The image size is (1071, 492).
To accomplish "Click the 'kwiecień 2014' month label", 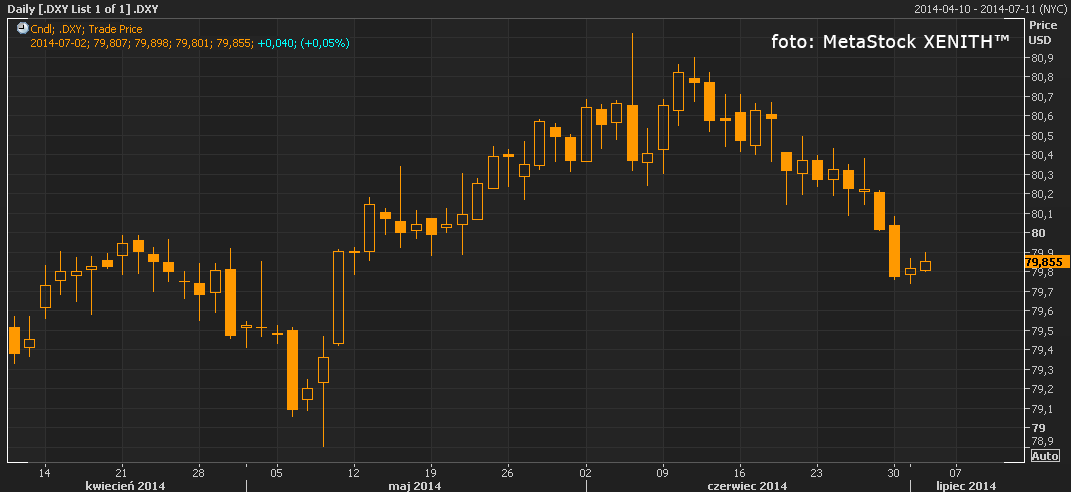I will (124, 486).
